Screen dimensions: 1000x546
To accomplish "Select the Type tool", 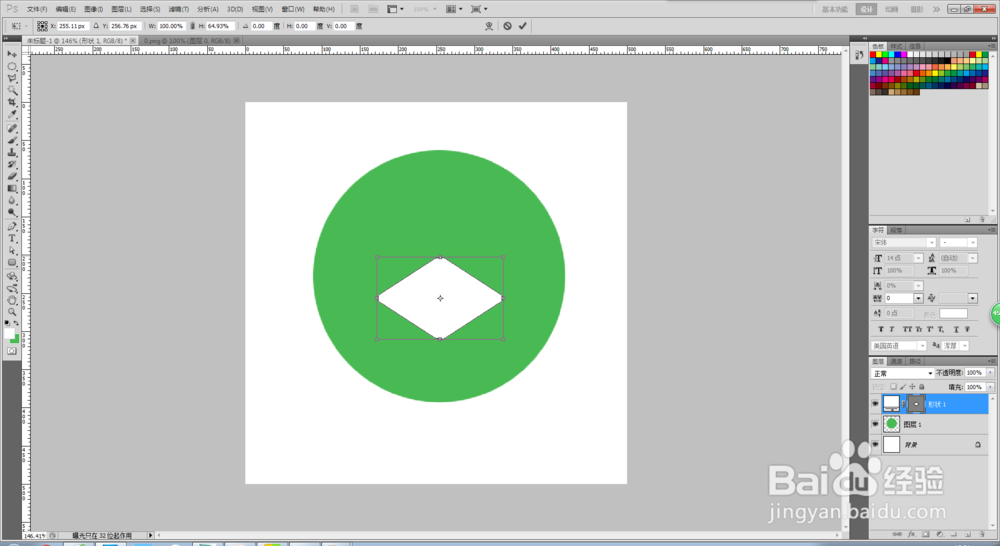I will pyautogui.click(x=11, y=239).
